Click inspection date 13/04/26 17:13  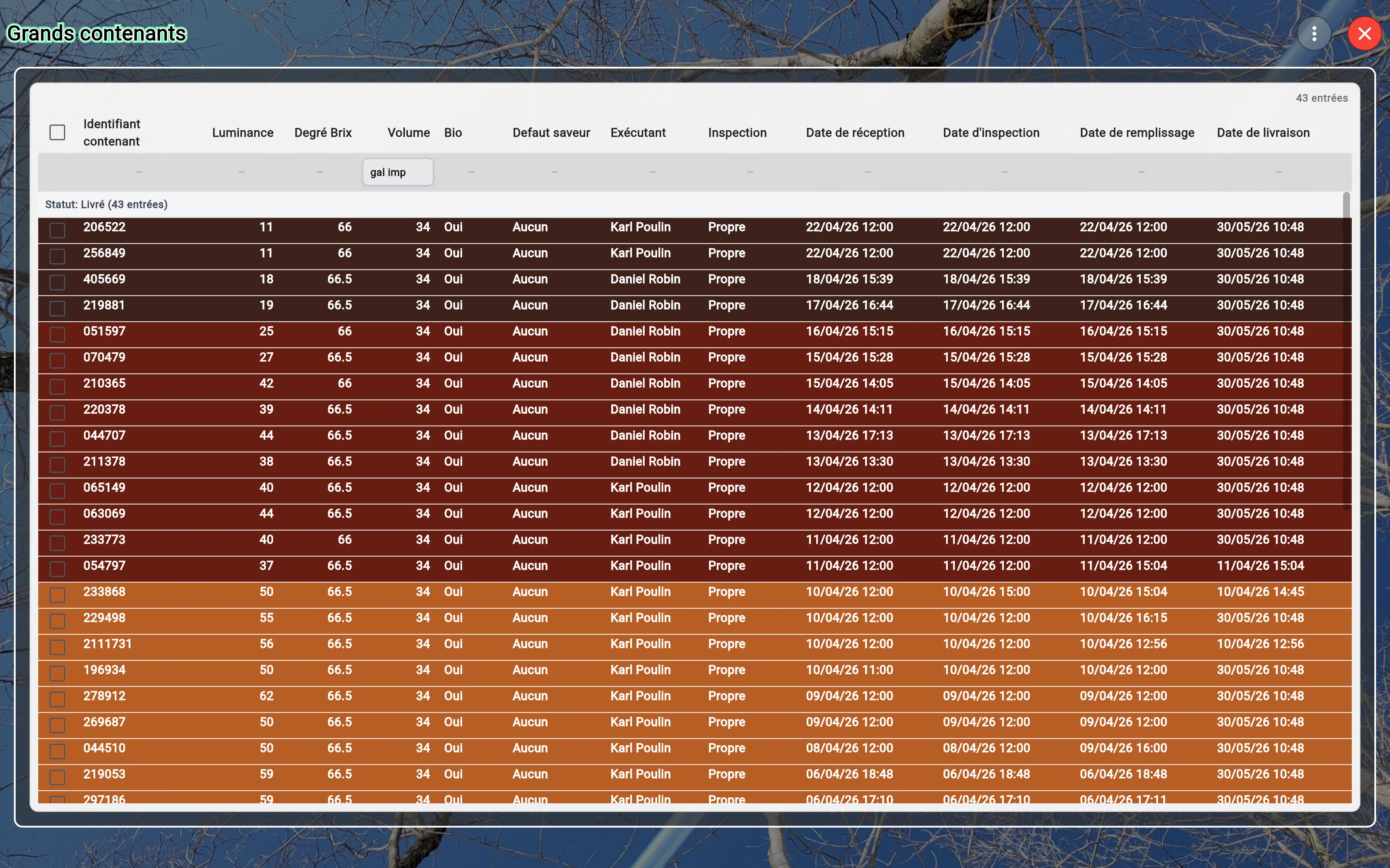click(x=986, y=436)
